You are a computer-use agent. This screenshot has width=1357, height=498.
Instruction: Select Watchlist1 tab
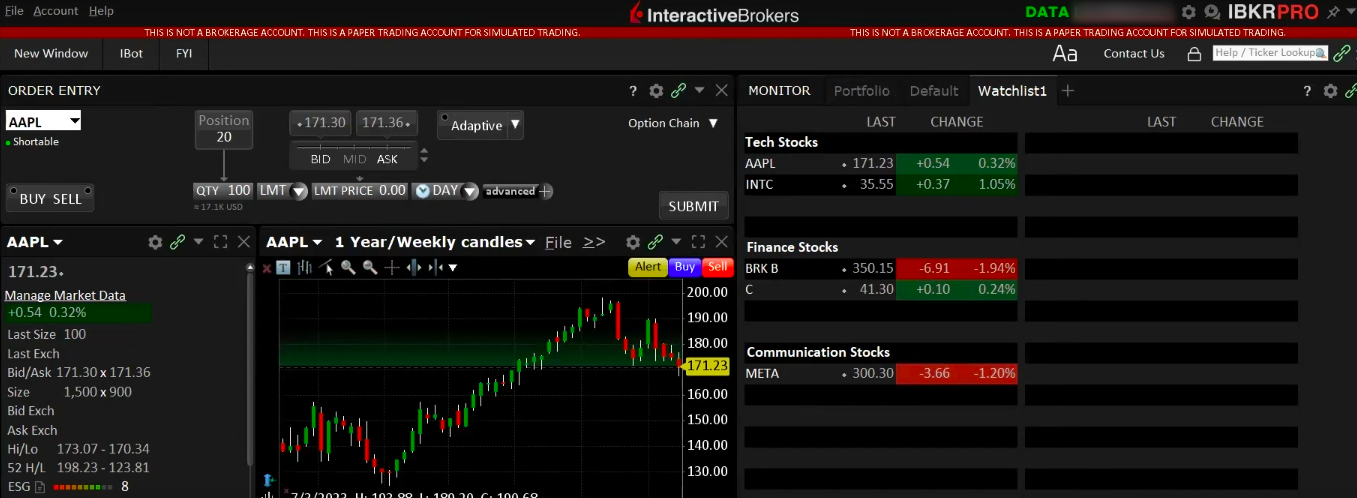tap(1012, 91)
